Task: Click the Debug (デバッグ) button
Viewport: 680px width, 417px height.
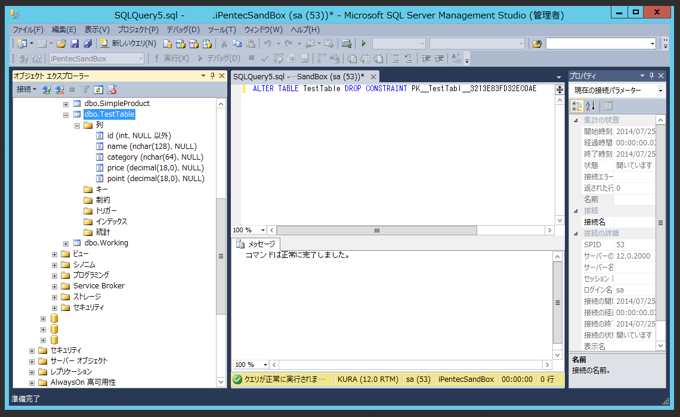Action: point(218,59)
